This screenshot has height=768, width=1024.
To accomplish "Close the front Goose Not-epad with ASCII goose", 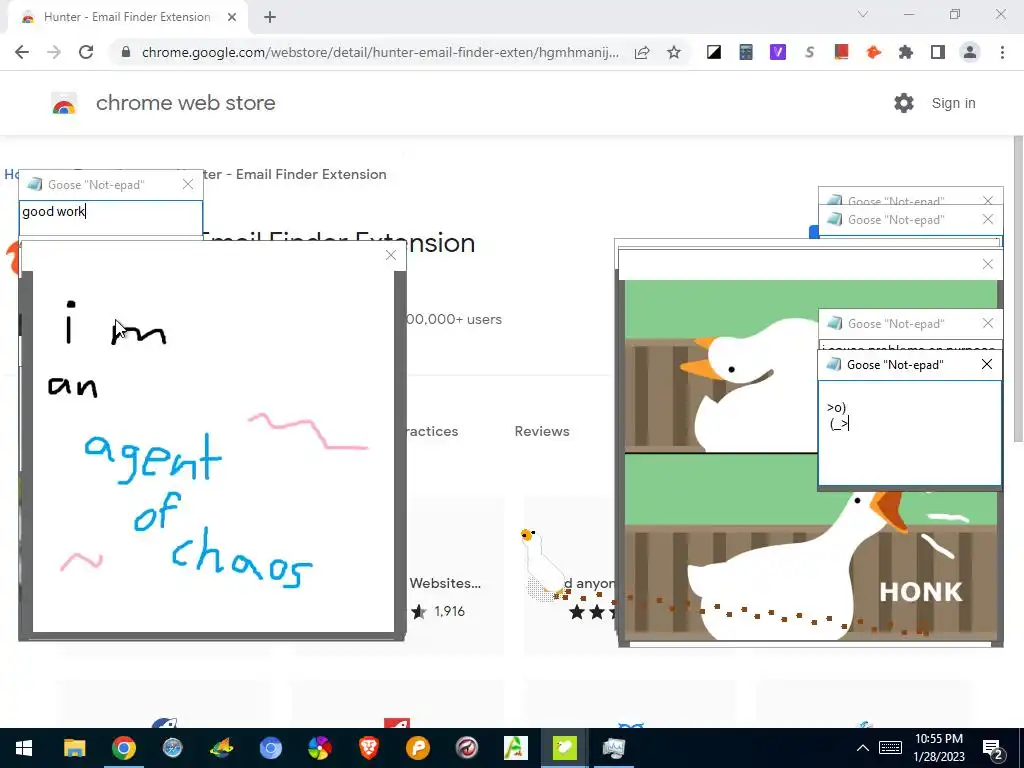I will tap(987, 364).
